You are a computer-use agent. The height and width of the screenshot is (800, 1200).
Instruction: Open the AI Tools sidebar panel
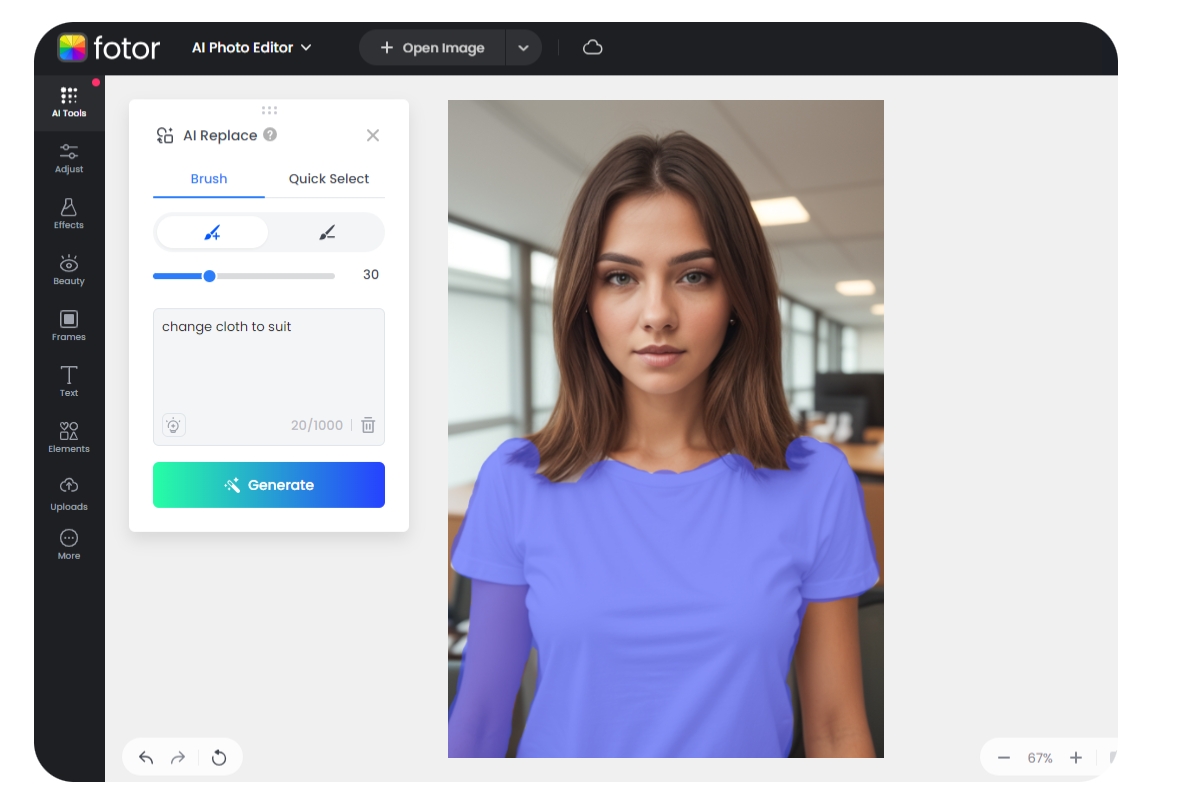(69, 103)
